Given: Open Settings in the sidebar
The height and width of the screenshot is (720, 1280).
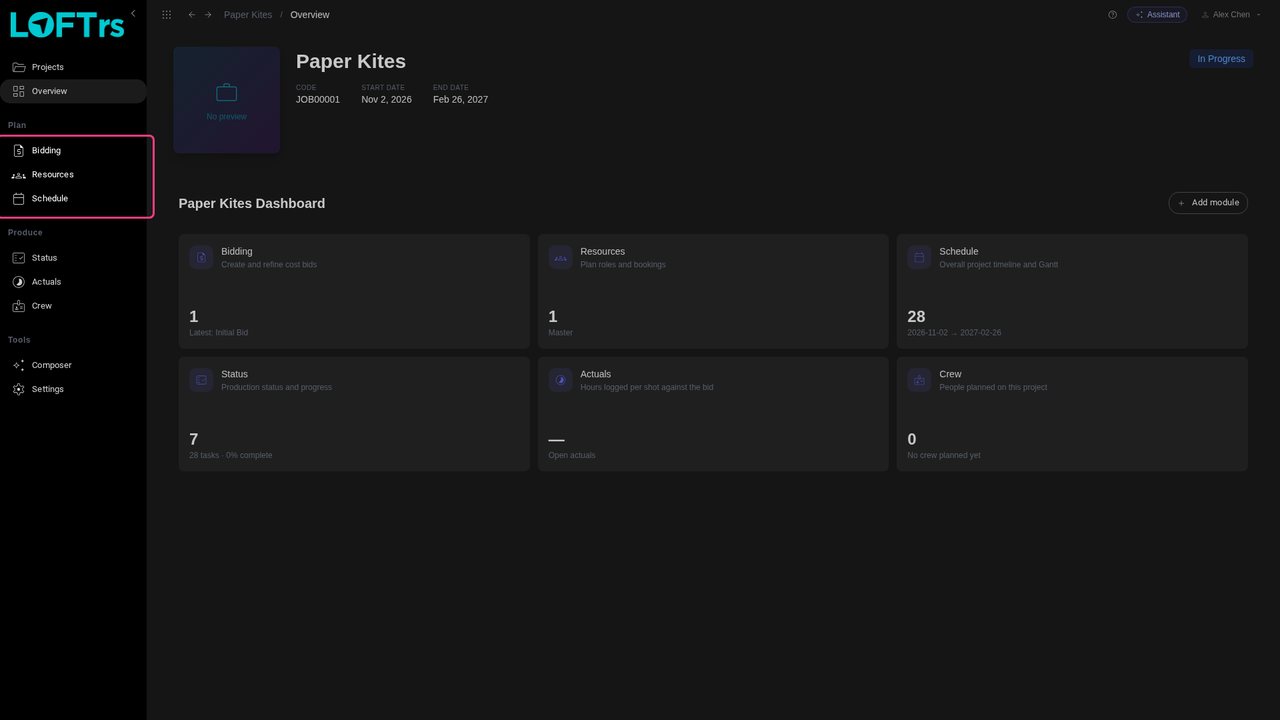Looking at the screenshot, I should pyautogui.click(x=73, y=389).
